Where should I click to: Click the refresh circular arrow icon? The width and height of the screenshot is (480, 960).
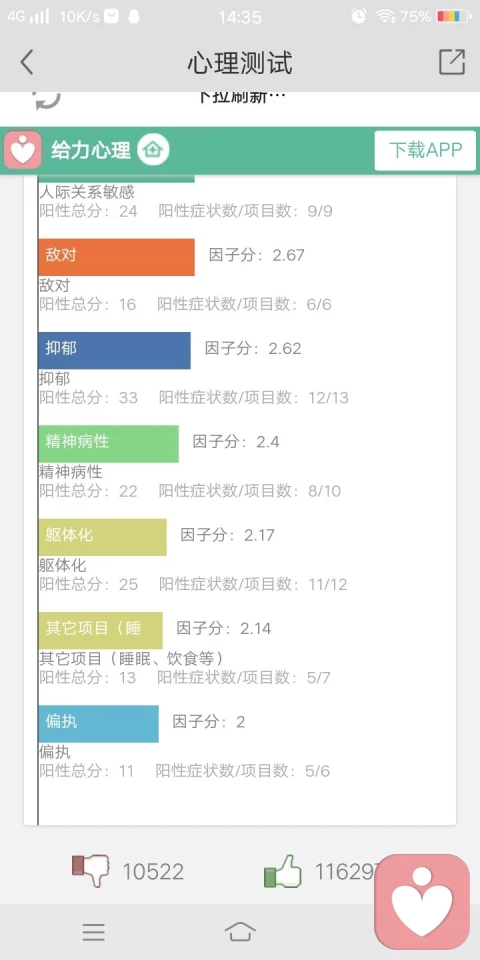[x=47, y=100]
